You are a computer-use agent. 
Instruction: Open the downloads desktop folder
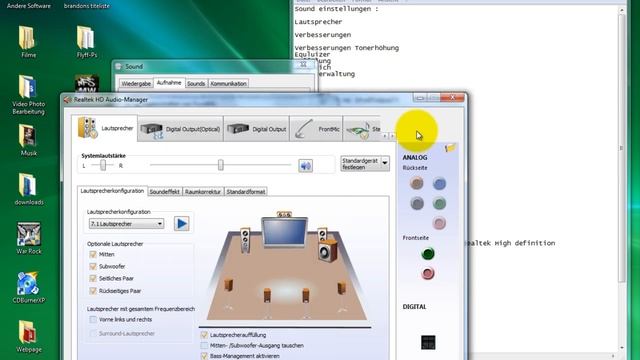pyautogui.click(x=29, y=189)
